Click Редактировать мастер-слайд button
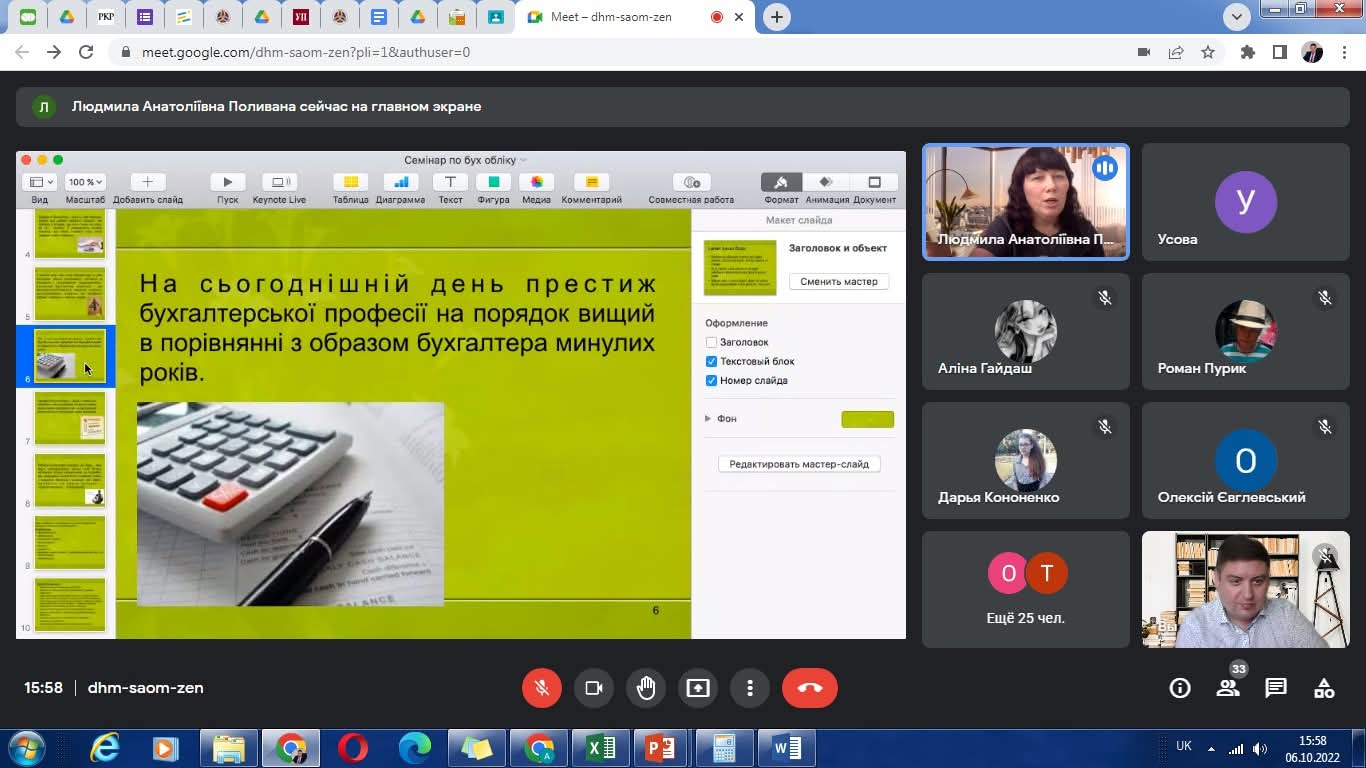1366x768 pixels. tap(799, 464)
